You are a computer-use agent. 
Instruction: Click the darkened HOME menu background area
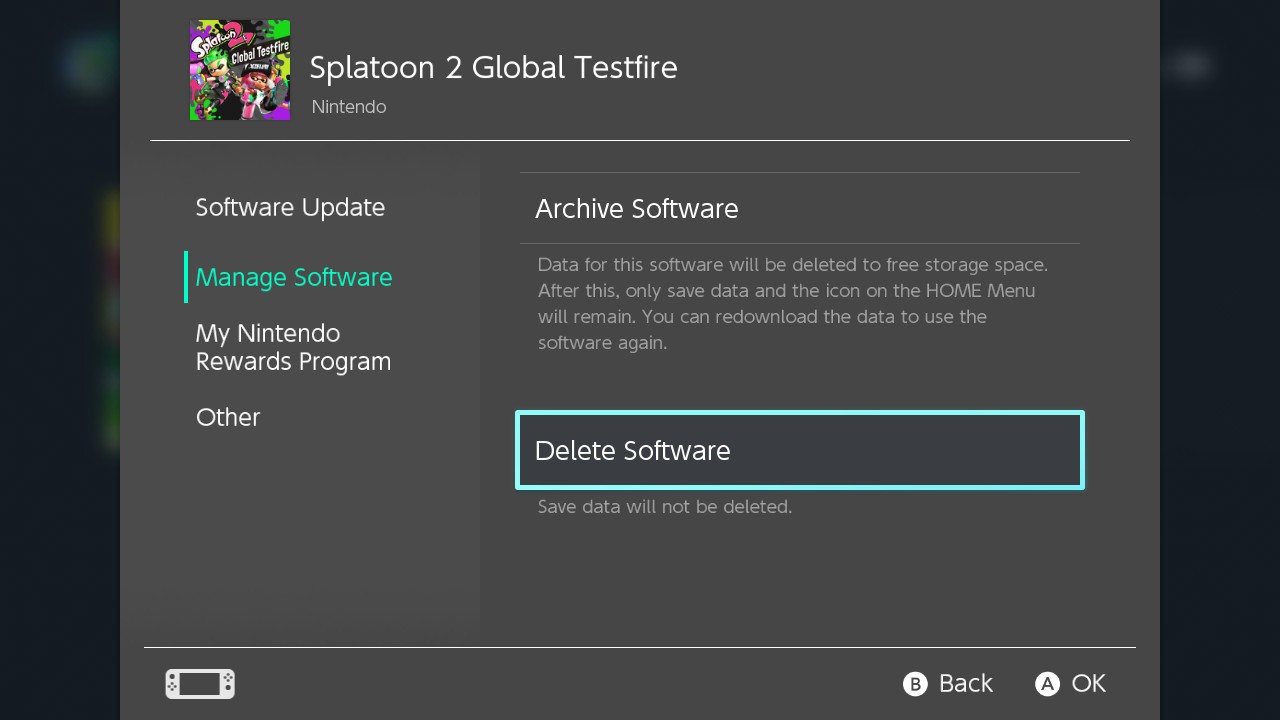(60, 400)
